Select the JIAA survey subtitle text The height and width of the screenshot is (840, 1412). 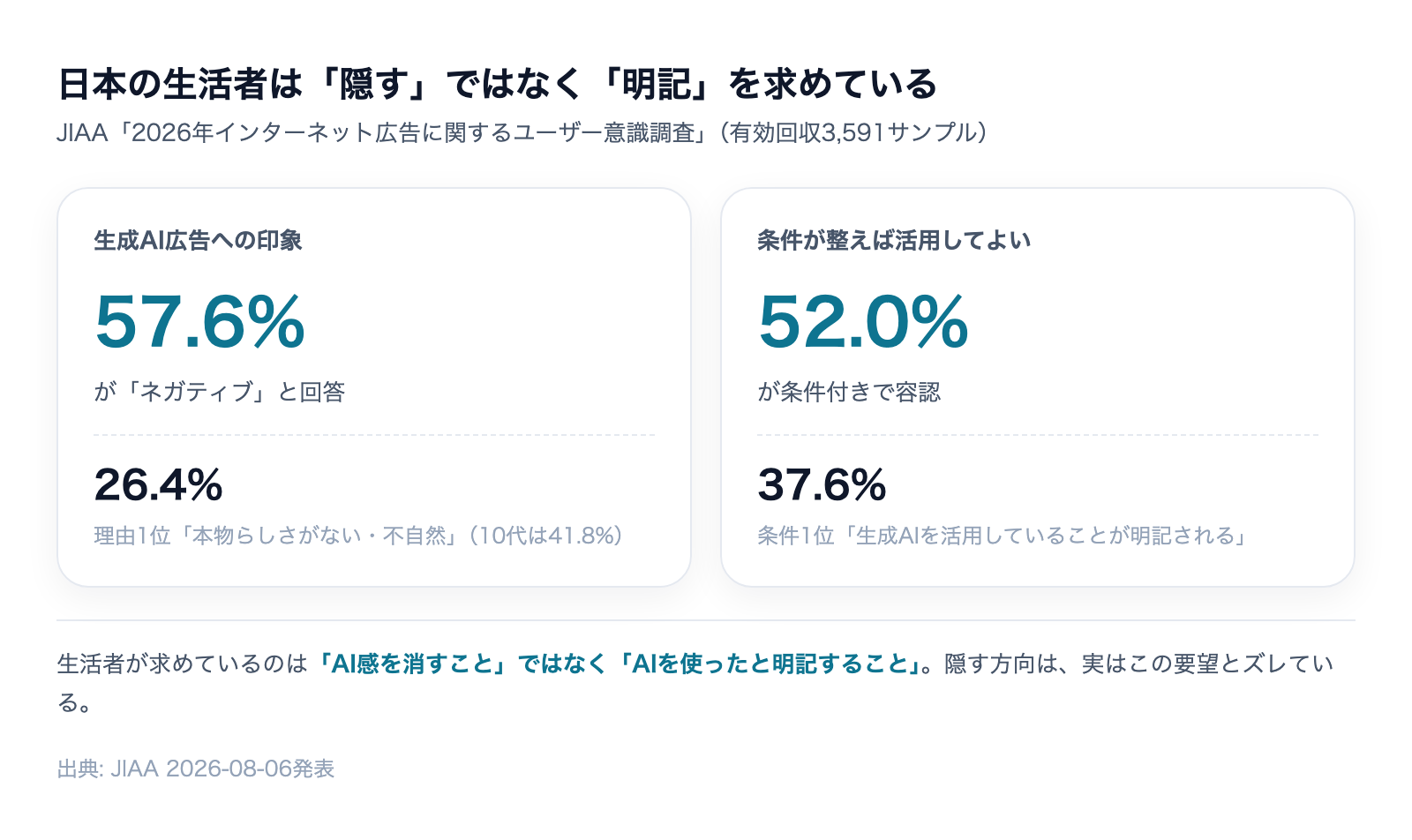[x=522, y=132]
